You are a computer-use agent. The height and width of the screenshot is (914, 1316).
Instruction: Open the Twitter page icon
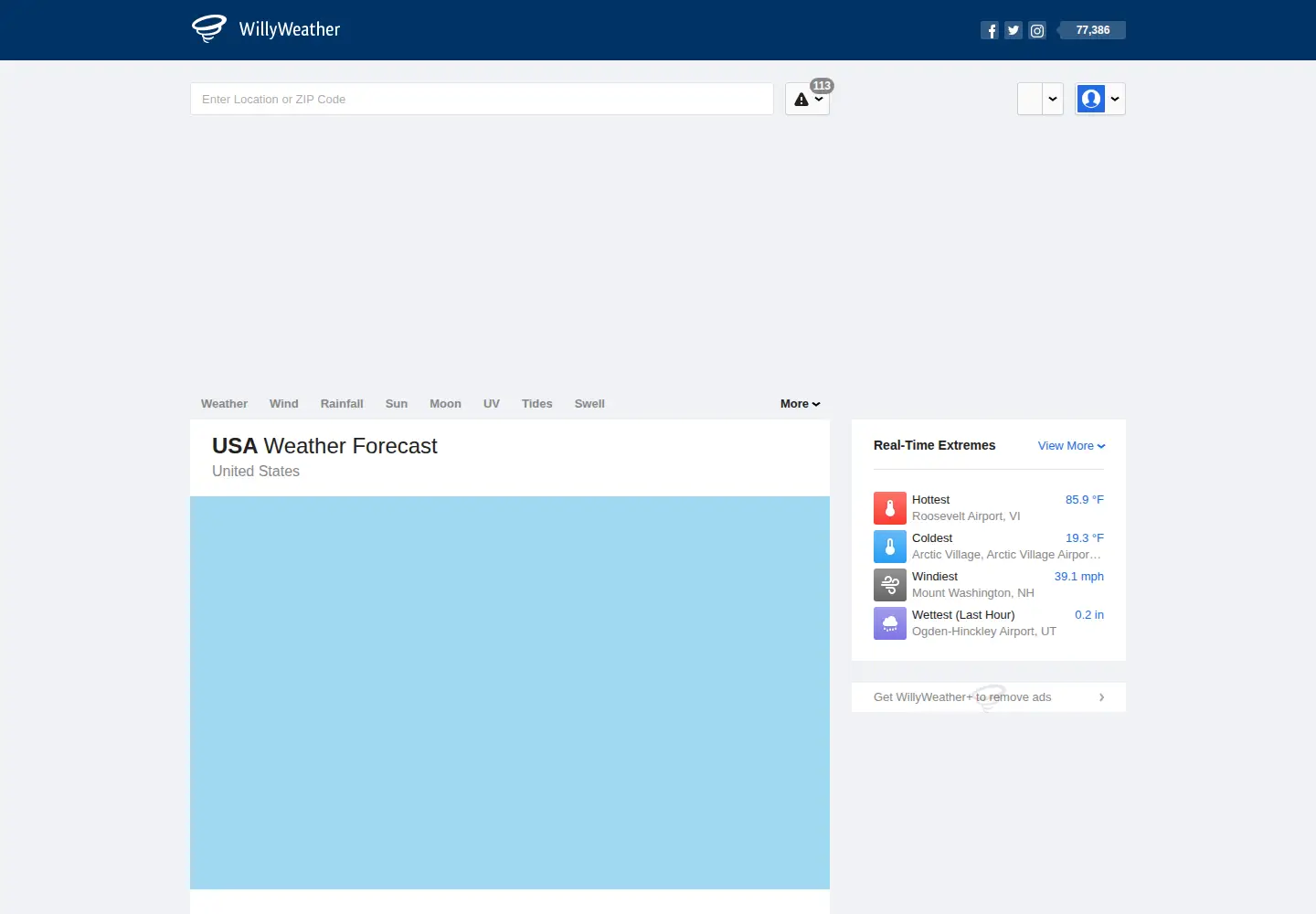1014,30
